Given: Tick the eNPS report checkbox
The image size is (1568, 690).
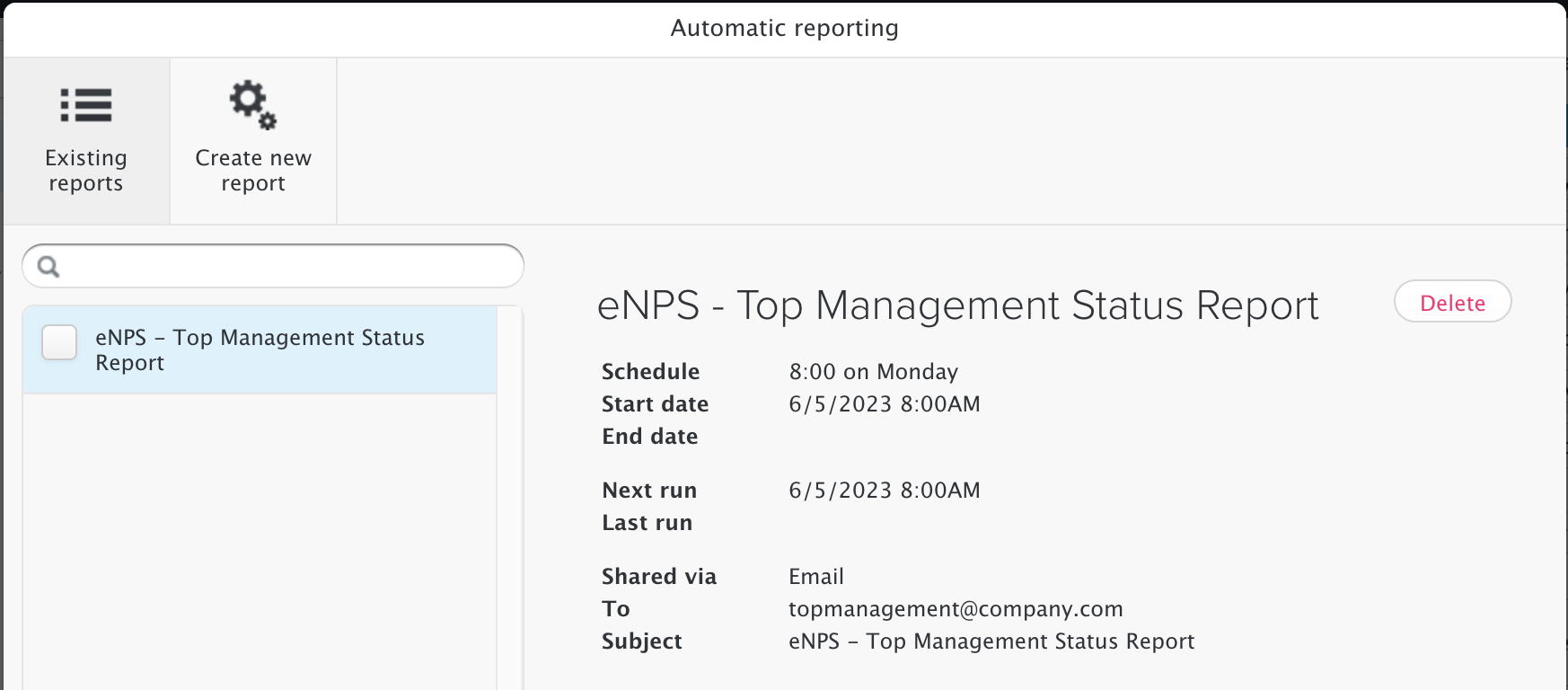Looking at the screenshot, I should pyautogui.click(x=59, y=342).
